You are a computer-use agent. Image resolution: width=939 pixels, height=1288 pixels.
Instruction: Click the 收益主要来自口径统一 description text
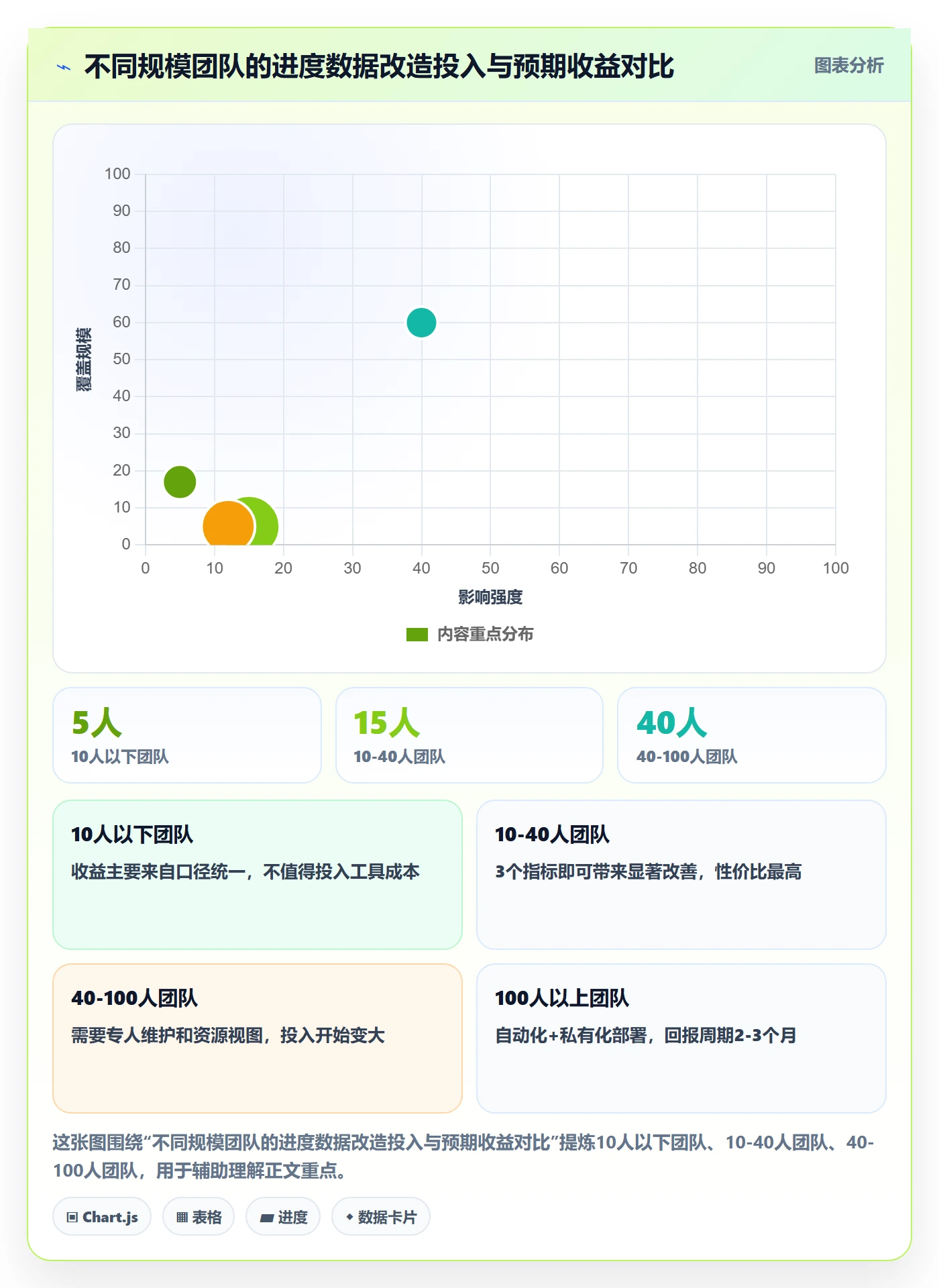click(x=245, y=871)
